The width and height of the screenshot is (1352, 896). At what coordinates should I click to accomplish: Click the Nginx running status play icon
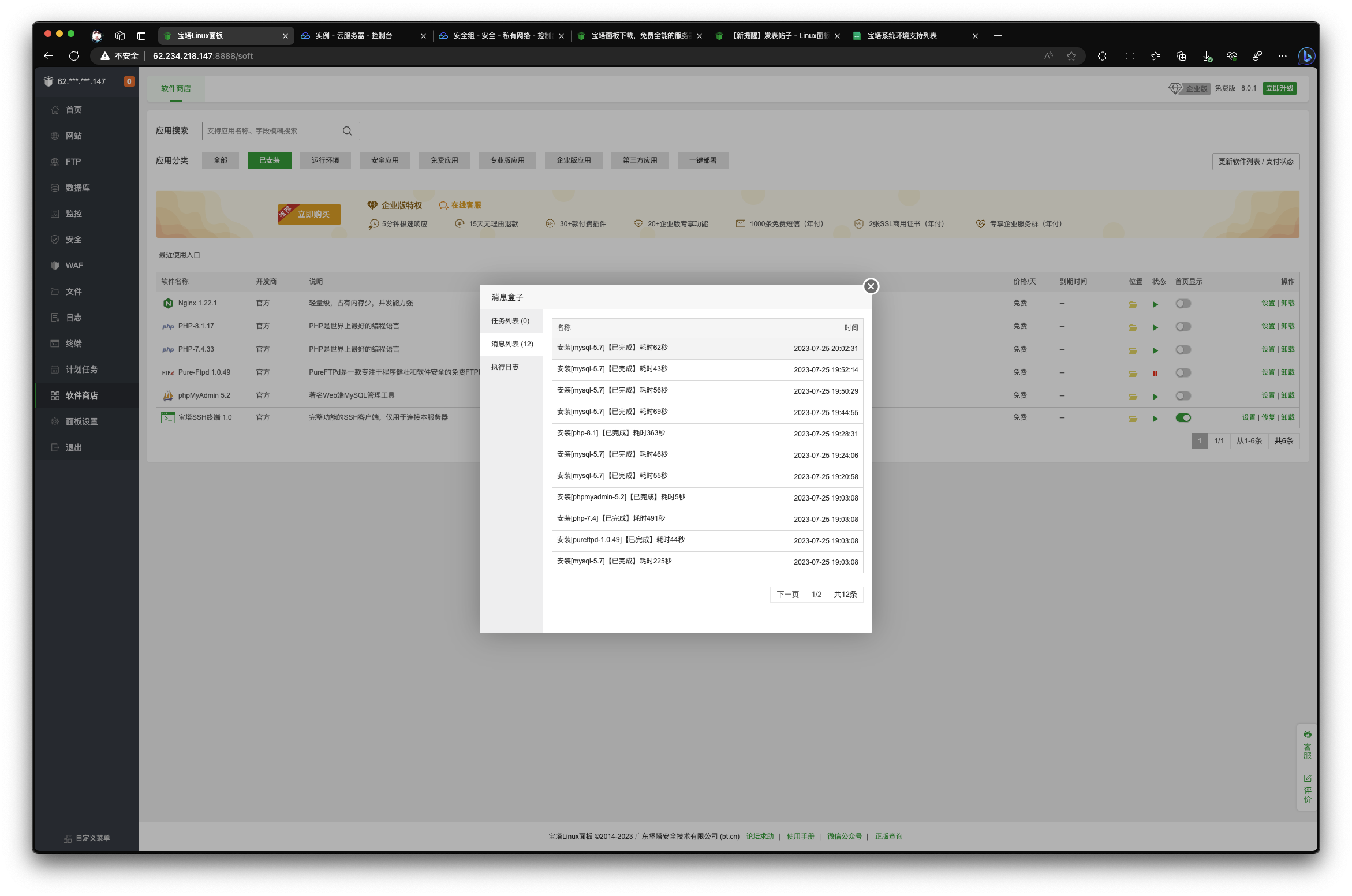[x=1155, y=304]
